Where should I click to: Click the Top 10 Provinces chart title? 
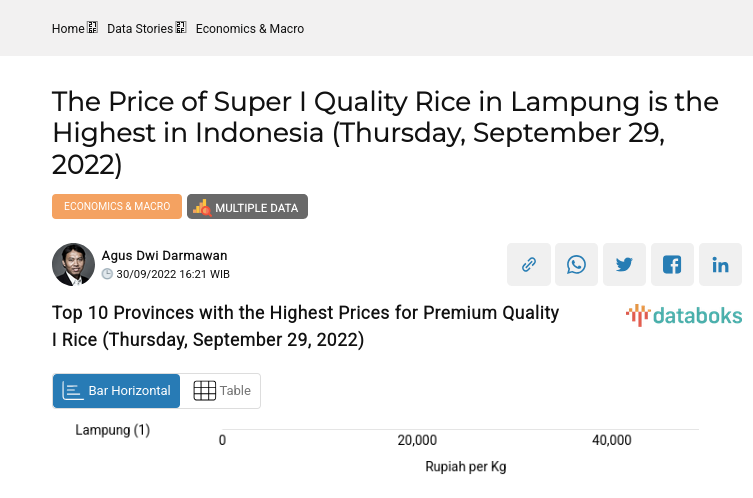tap(306, 326)
